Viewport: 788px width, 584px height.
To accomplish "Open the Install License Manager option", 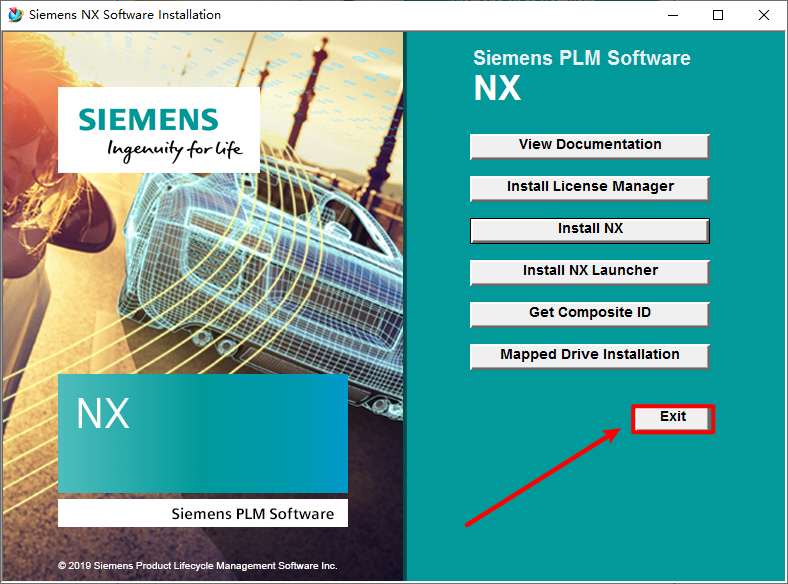I will click(589, 187).
